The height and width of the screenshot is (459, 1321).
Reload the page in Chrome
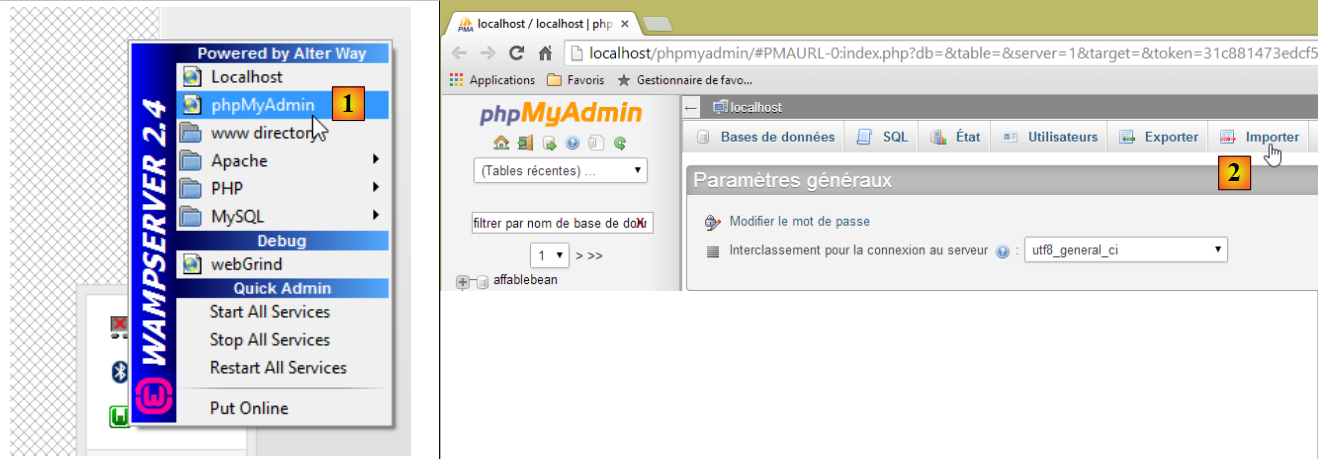click(516, 53)
